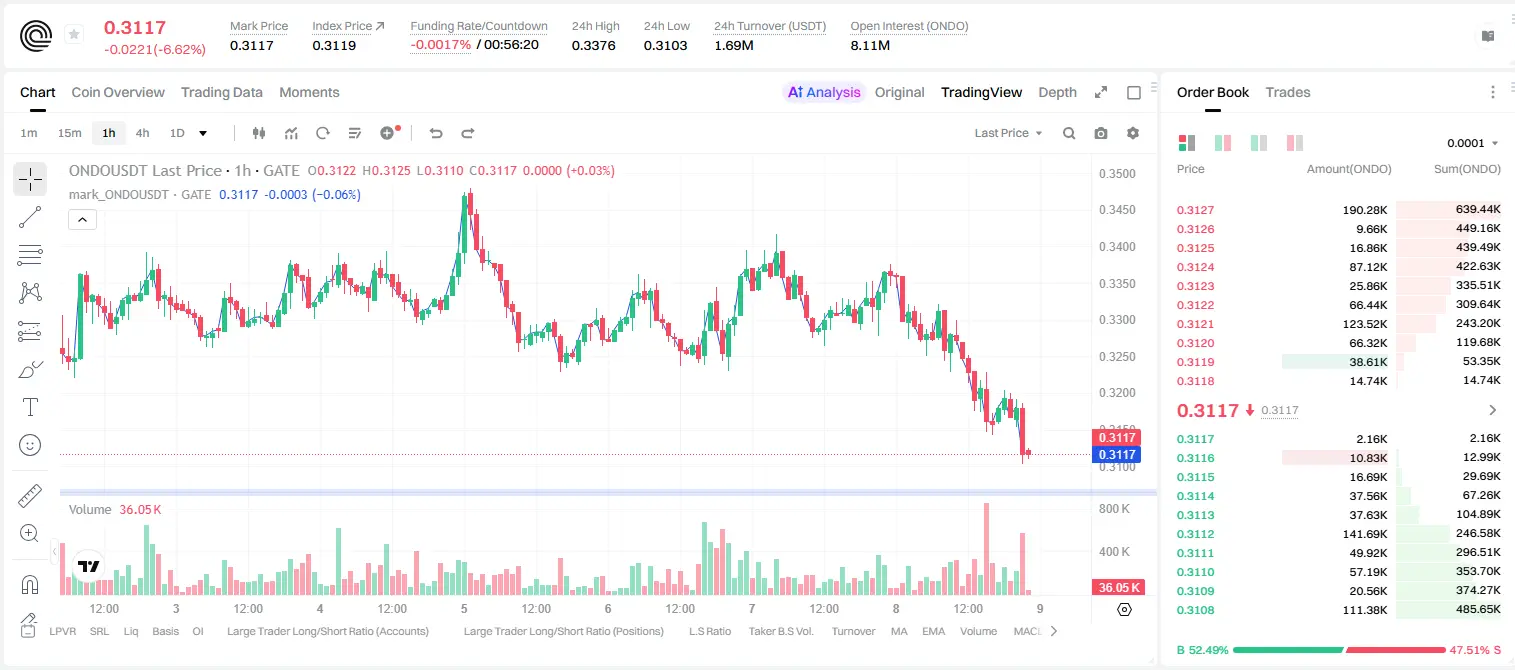Select the trend line drawing tool

click(x=30, y=217)
